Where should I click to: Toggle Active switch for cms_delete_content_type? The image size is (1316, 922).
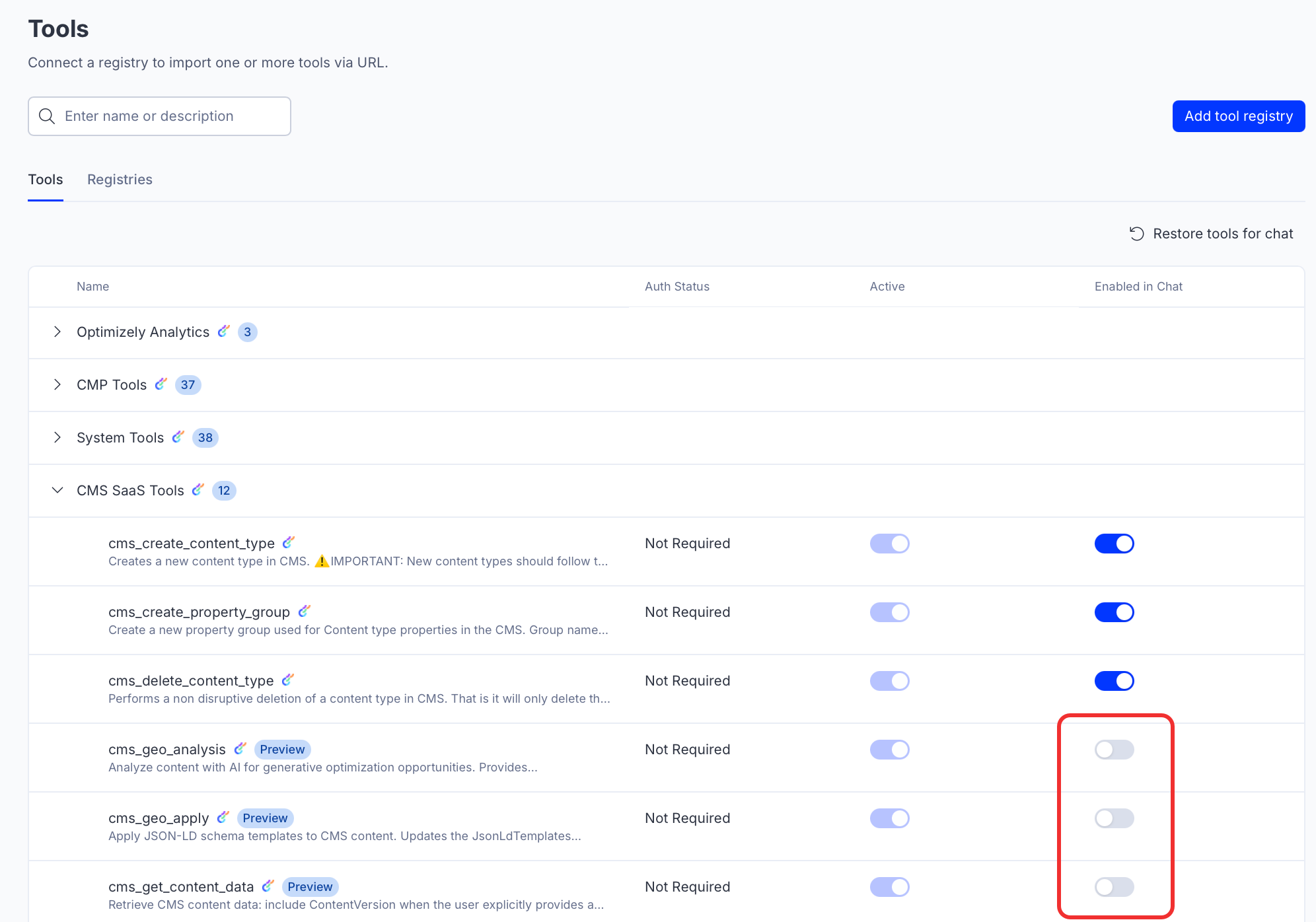pyautogui.click(x=889, y=681)
